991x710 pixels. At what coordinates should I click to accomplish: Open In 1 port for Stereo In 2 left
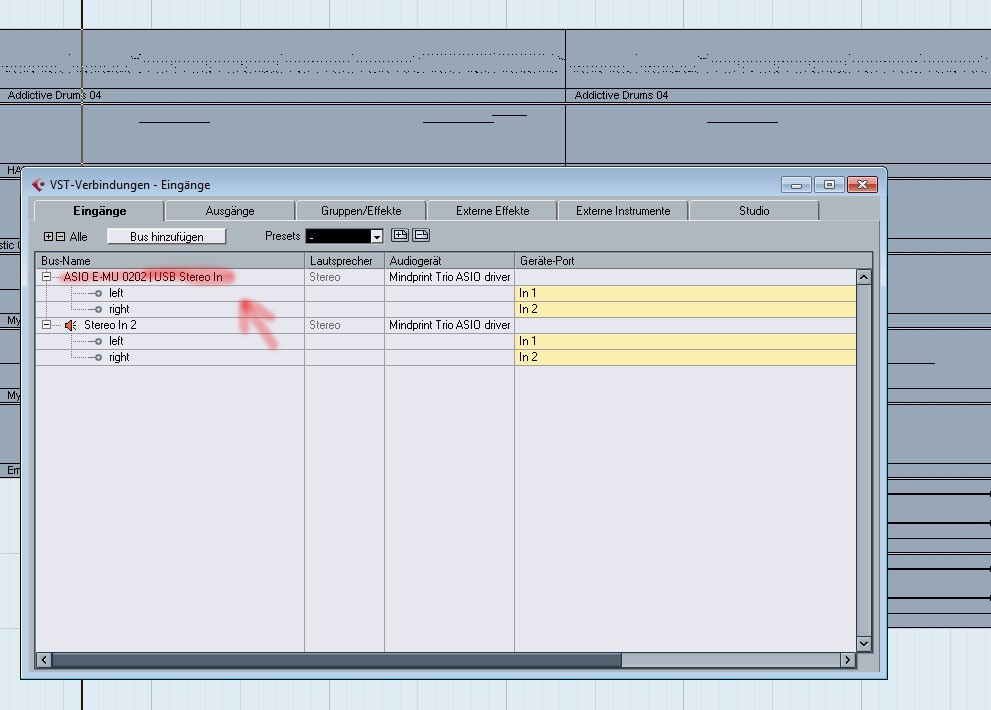pyautogui.click(x=686, y=341)
